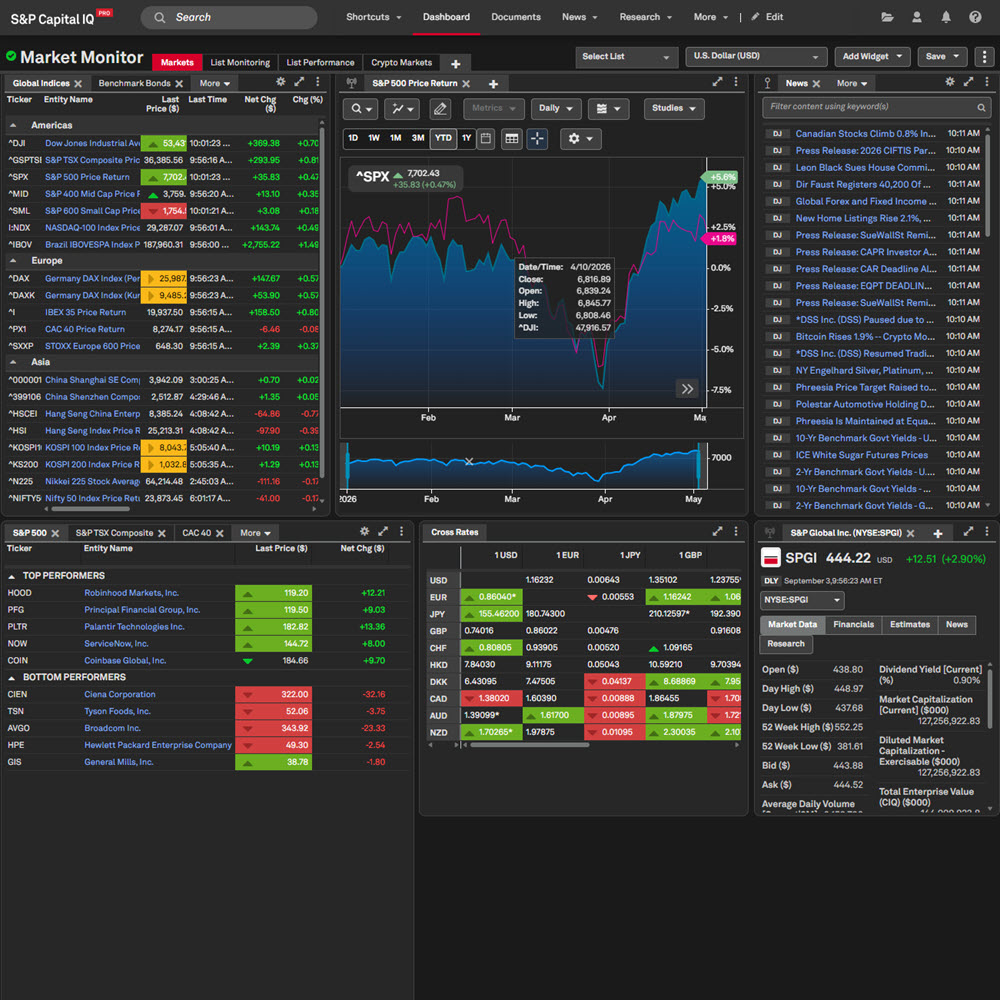Open the Financials tab for SPGI
The image size is (1000, 1000).
point(853,625)
